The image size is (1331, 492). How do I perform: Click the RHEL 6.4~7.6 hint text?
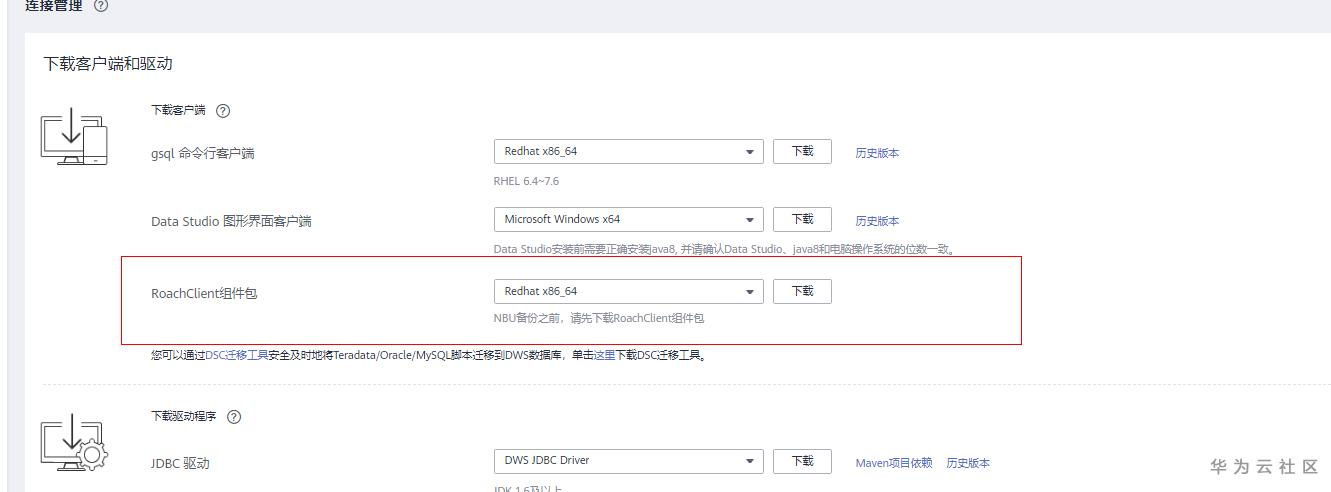click(526, 181)
